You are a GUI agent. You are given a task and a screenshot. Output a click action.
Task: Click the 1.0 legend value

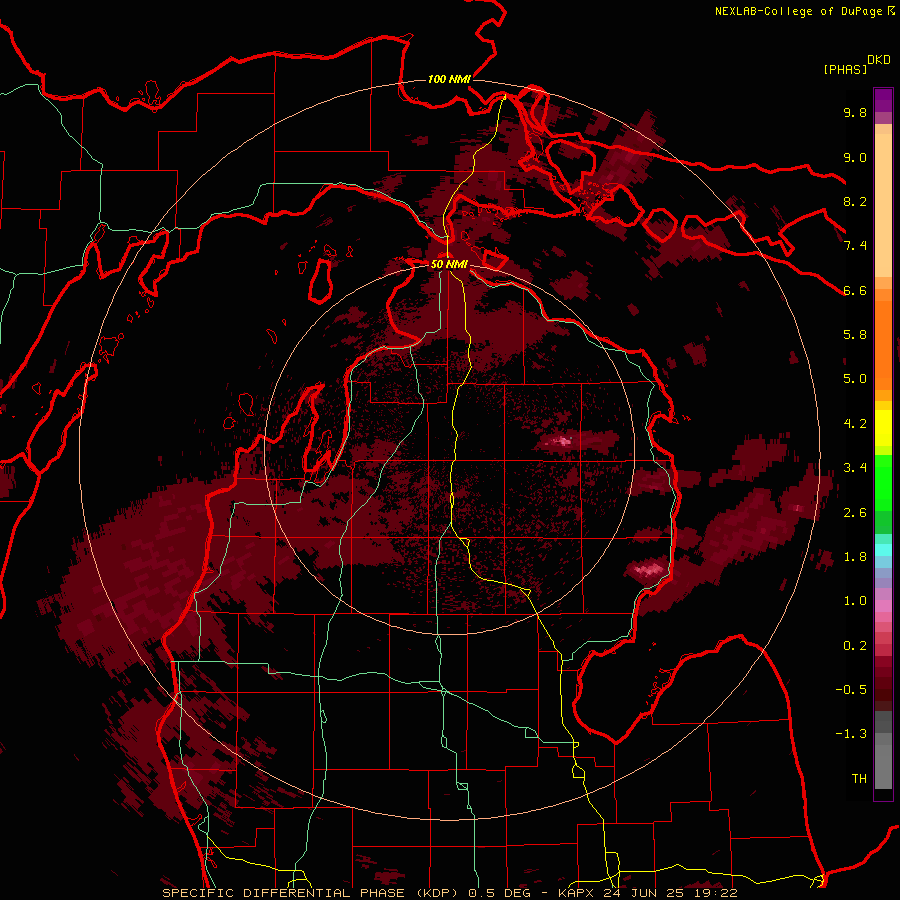855,601
